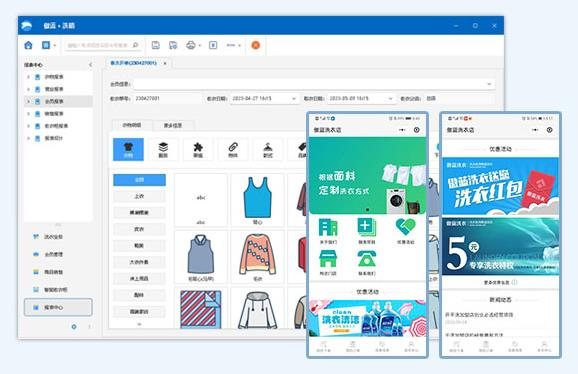
Task: Expand the first report tree node
Action: click(x=28, y=77)
